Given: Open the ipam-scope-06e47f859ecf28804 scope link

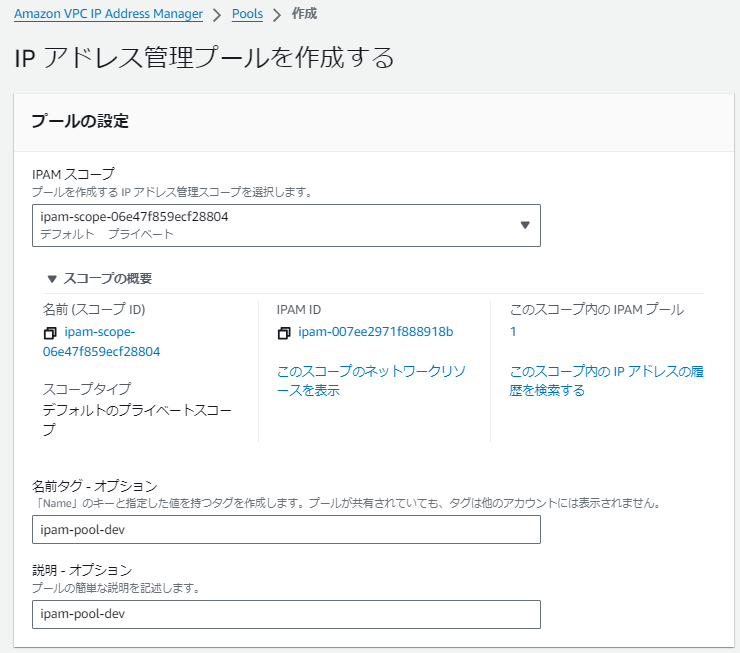Looking at the screenshot, I should [x=101, y=342].
